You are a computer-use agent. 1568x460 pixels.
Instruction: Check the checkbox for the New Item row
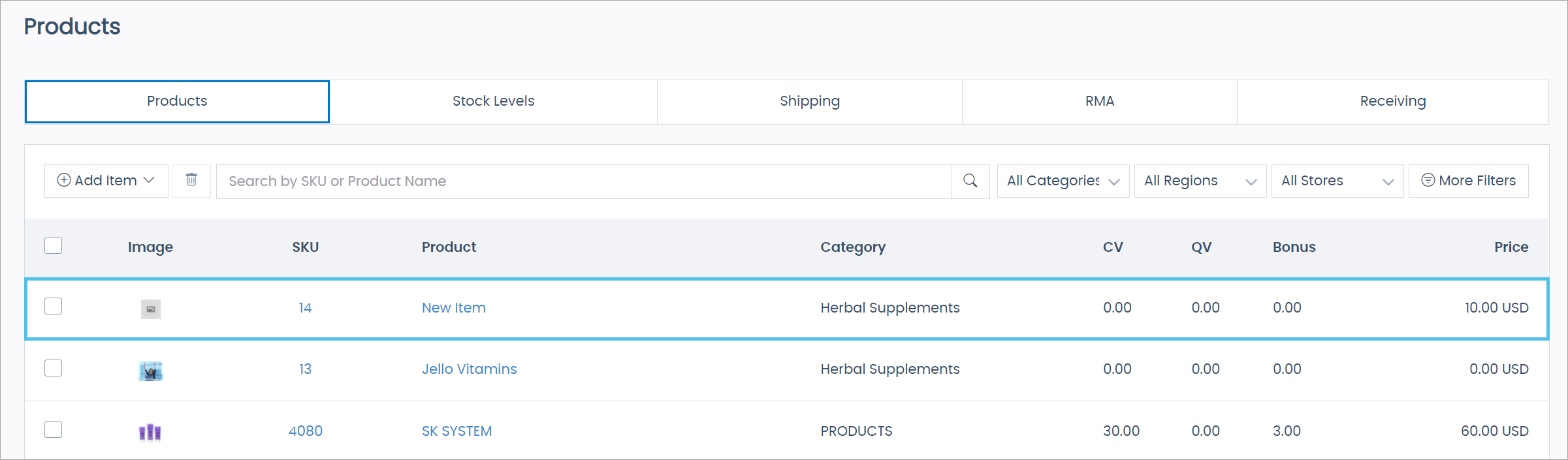53,305
